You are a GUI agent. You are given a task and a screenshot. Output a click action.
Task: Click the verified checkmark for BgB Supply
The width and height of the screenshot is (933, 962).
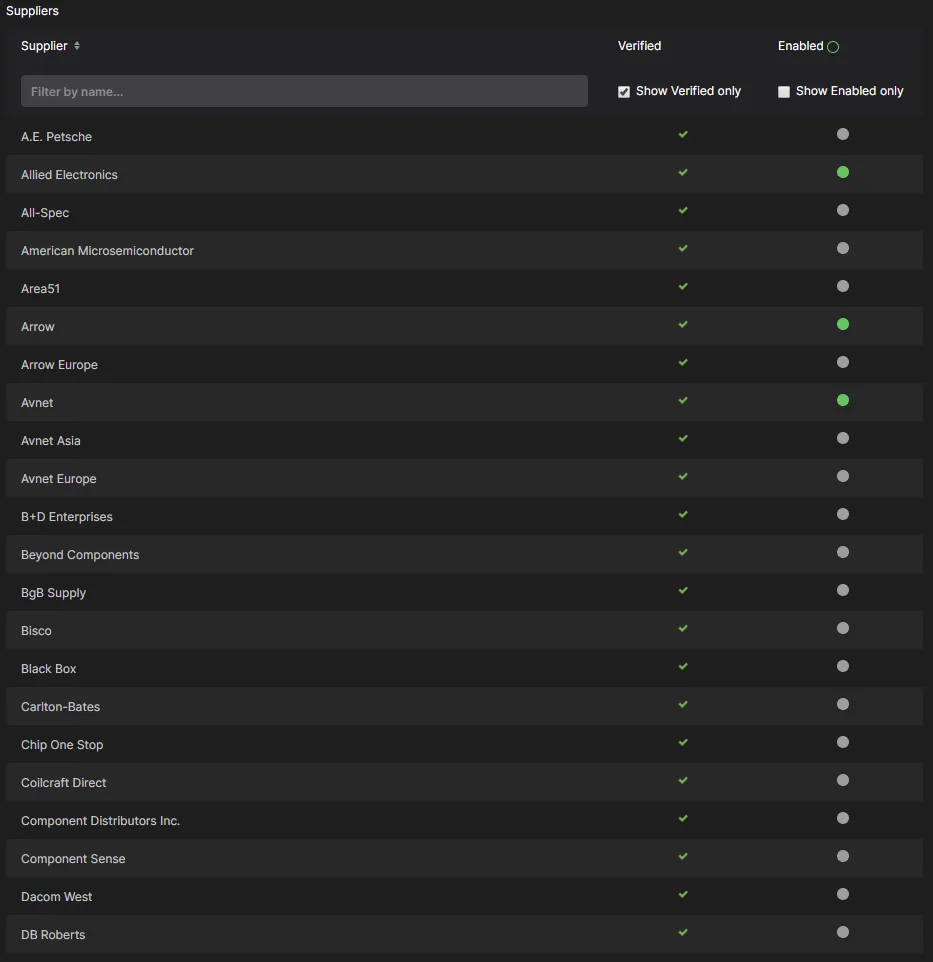tap(683, 591)
